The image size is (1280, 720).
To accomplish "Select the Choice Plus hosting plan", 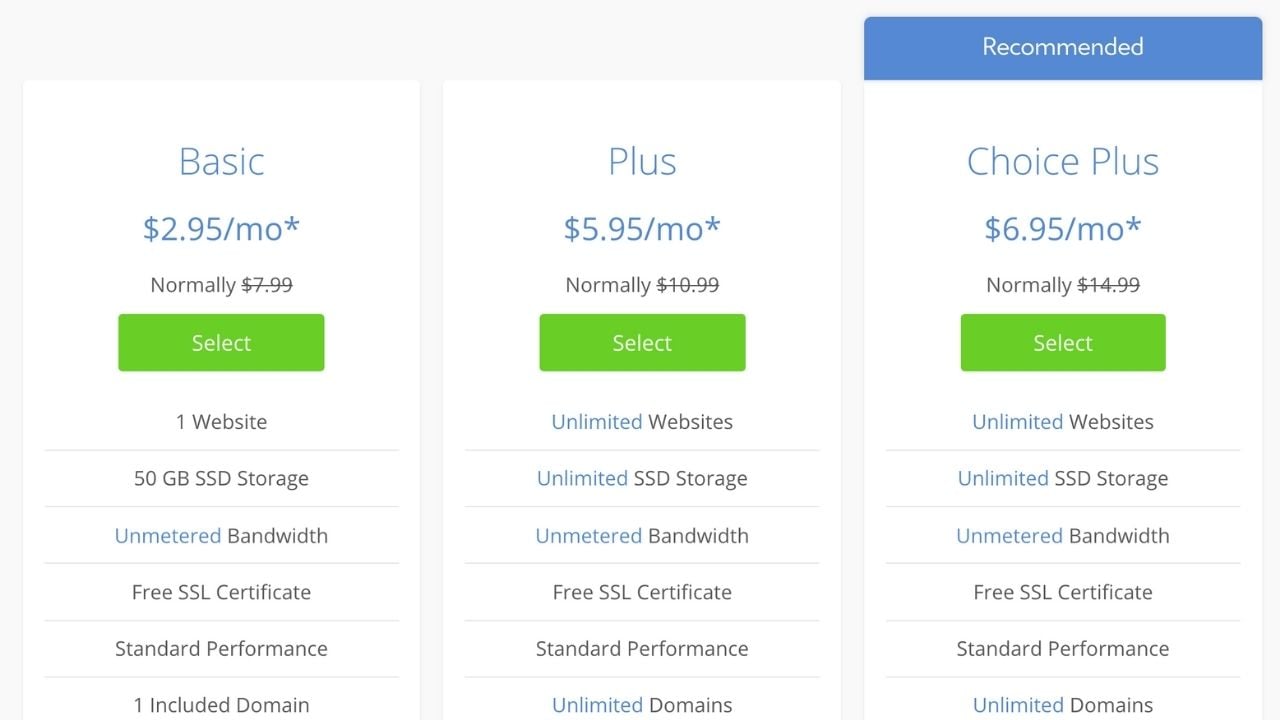I will point(1063,343).
